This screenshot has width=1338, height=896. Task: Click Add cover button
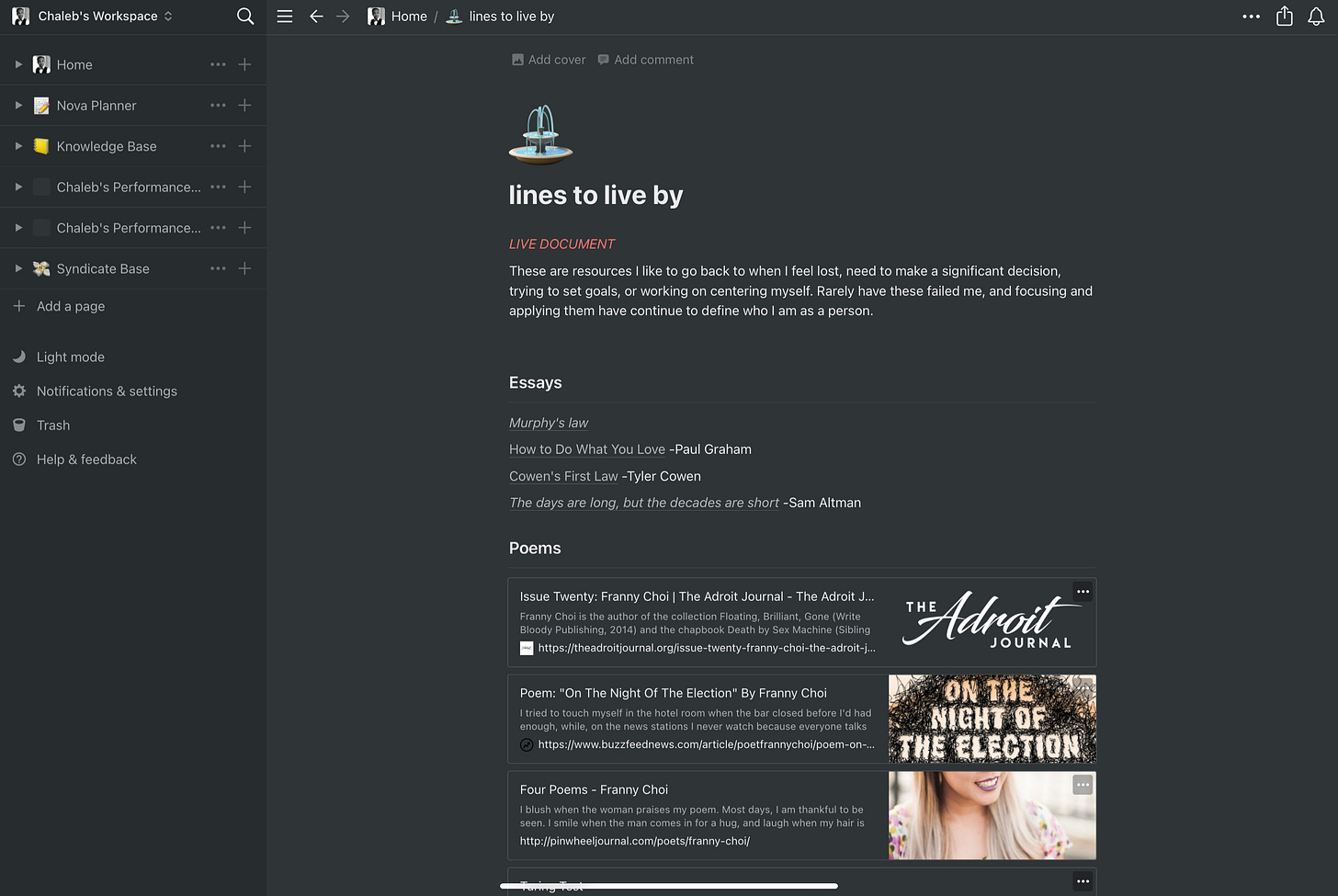(549, 60)
